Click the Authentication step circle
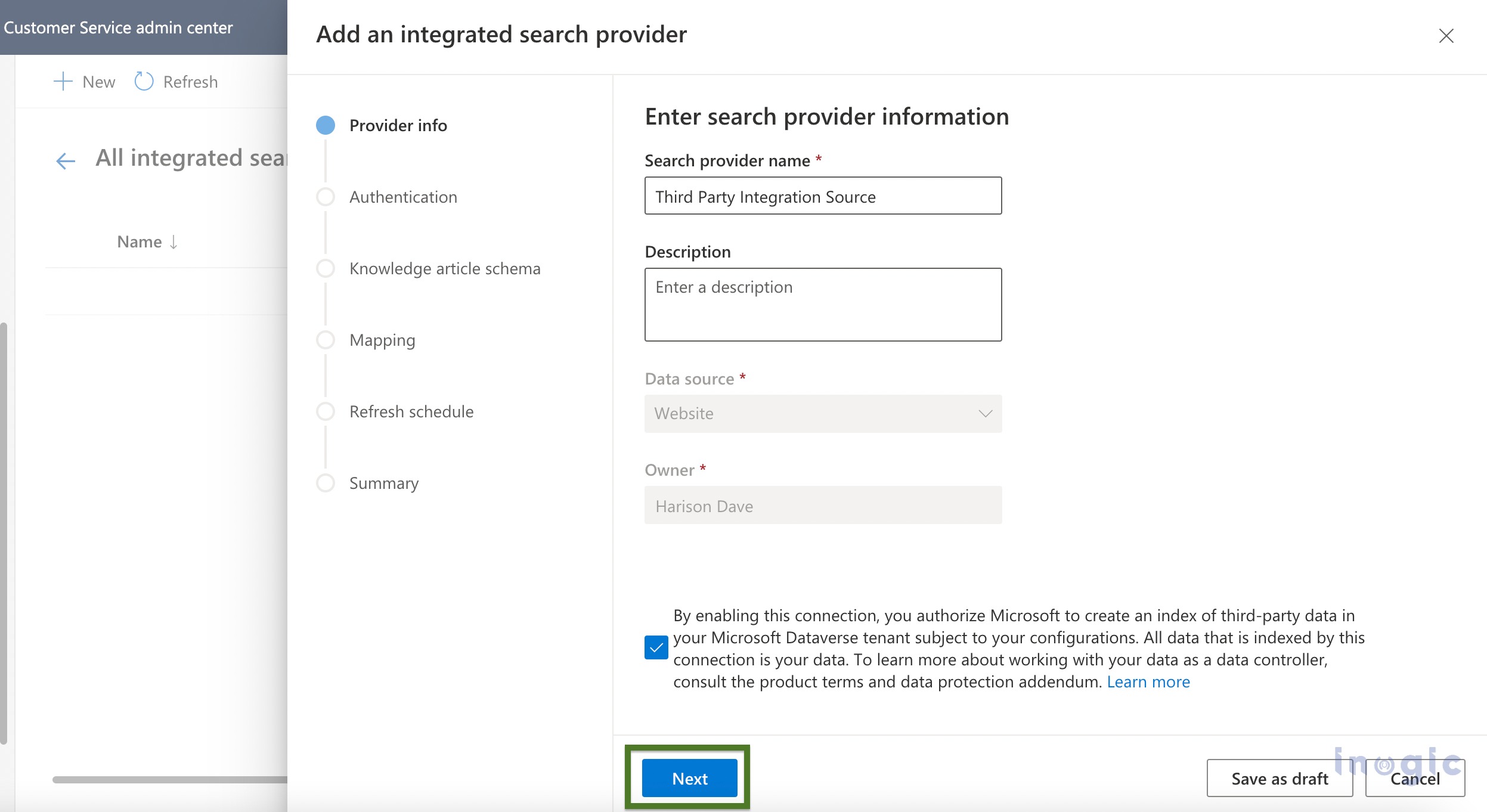 [x=326, y=197]
